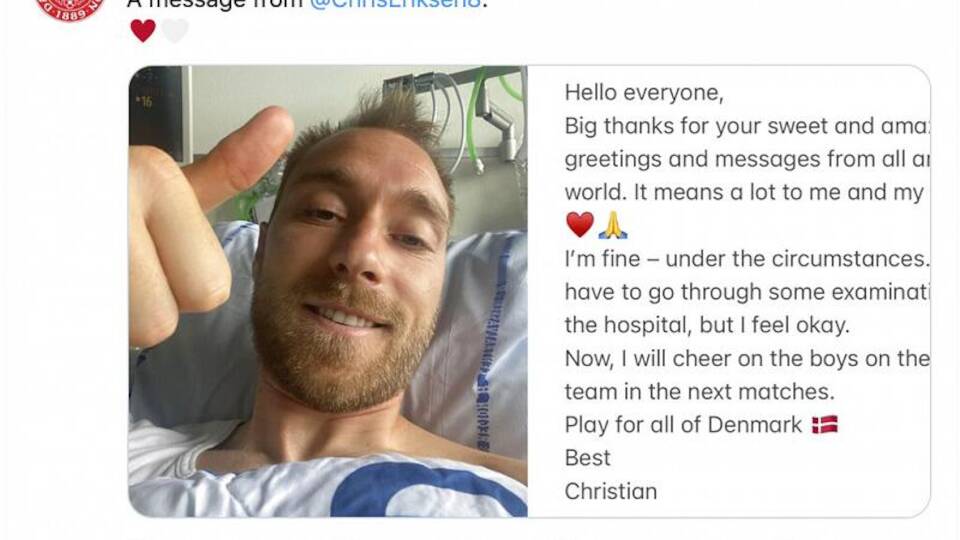Click the "Hello everyone," greeting line
This screenshot has height=540, width=960.
click(x=643, y=92)
